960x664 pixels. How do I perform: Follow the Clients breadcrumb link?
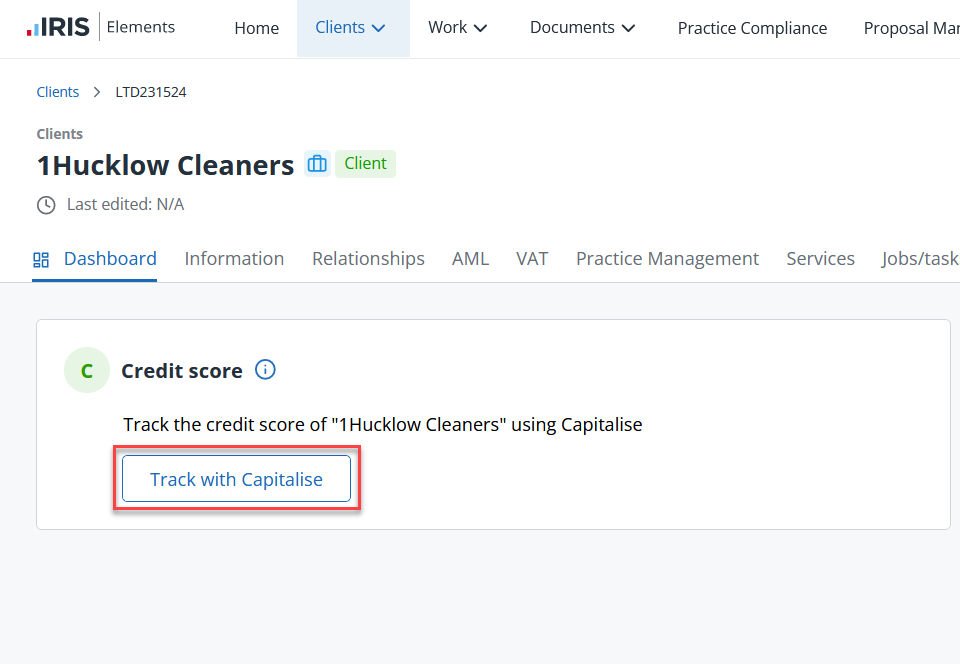coord(58,92)
